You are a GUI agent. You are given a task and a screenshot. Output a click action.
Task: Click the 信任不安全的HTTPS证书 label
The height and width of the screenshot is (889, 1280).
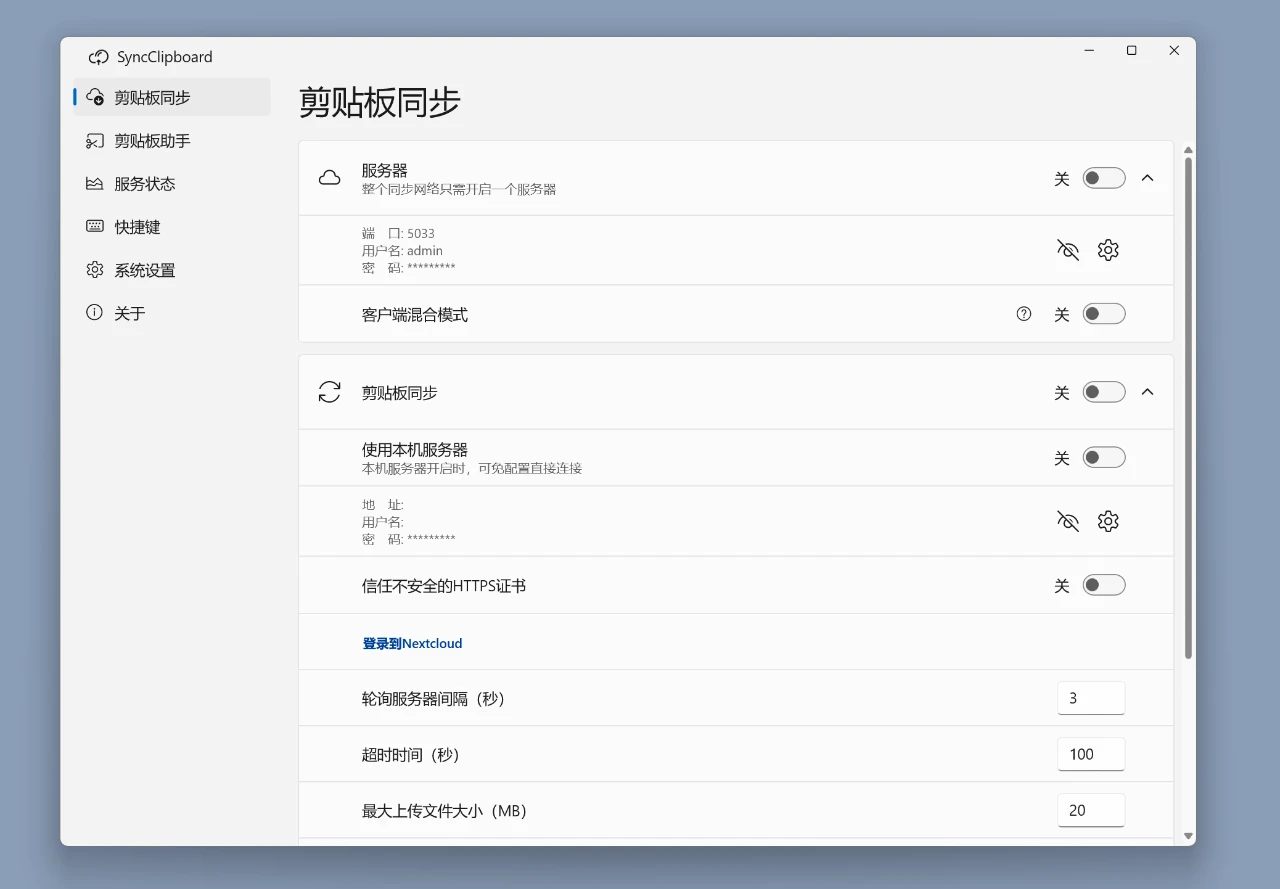point(444,585)
